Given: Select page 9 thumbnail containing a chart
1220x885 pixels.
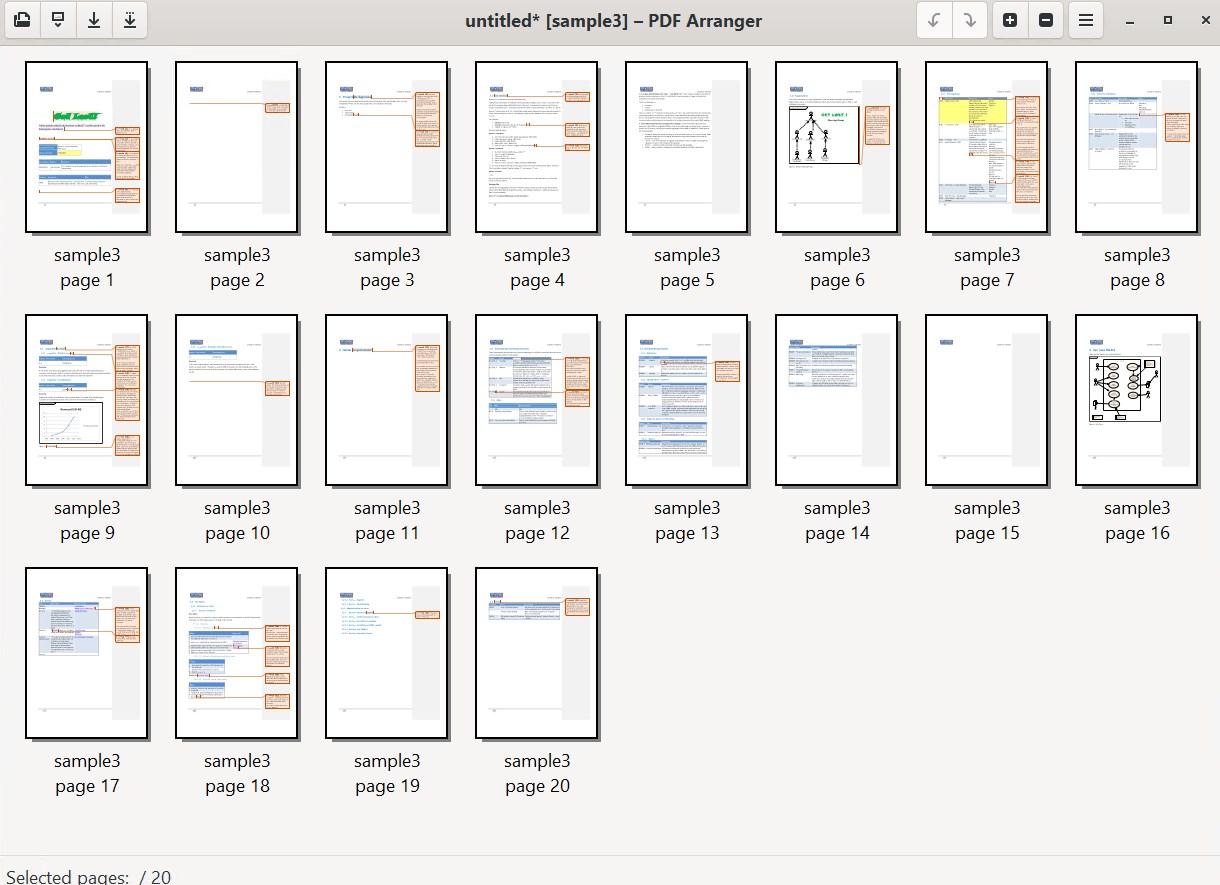Looking at the screenshot, I should 87,400.
